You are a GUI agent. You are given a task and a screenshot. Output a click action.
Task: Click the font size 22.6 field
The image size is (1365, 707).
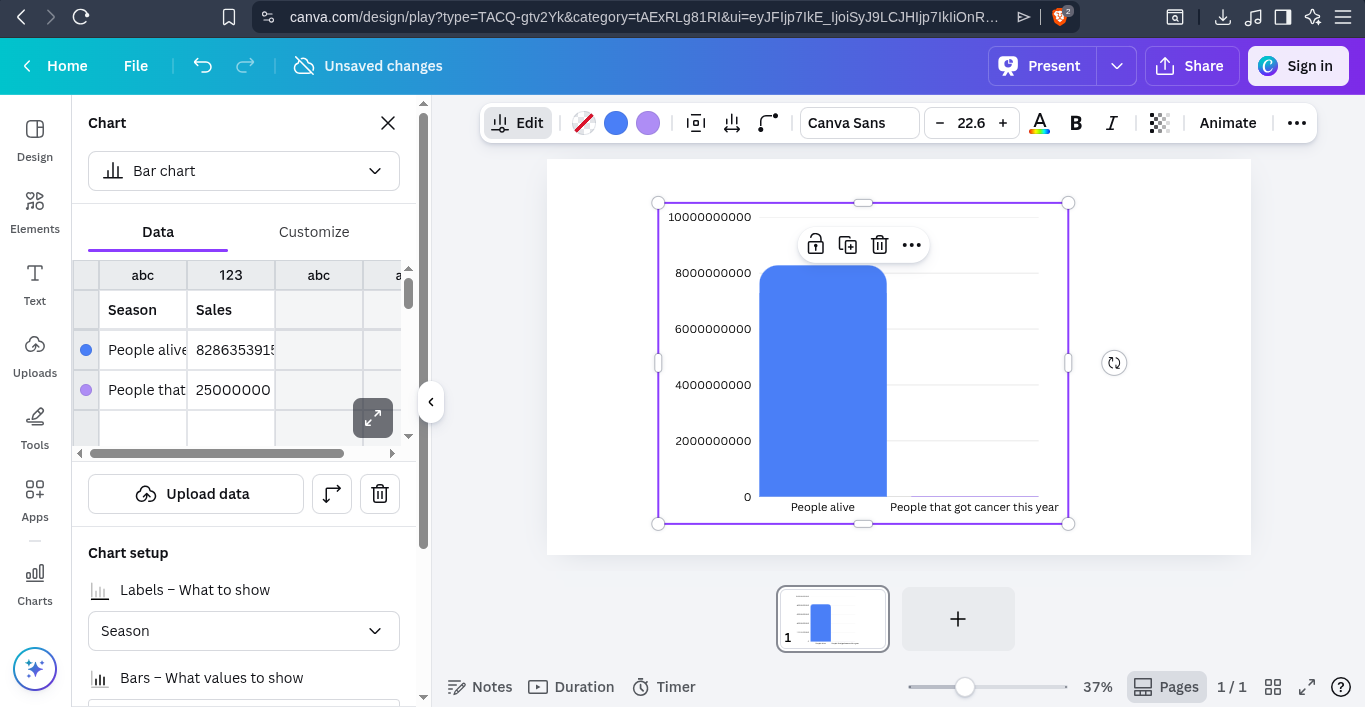coord(971,123)
